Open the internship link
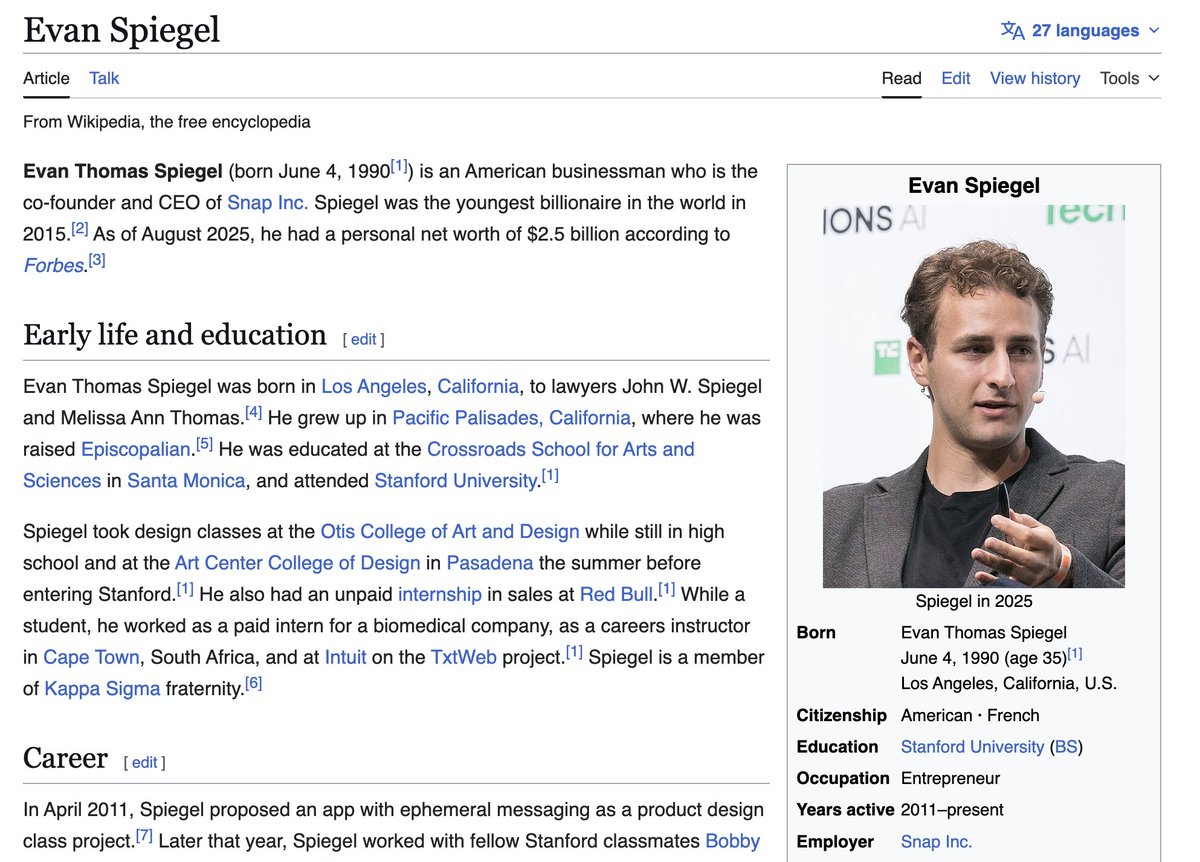This screenshot has height=862, width=1200. 440,595
